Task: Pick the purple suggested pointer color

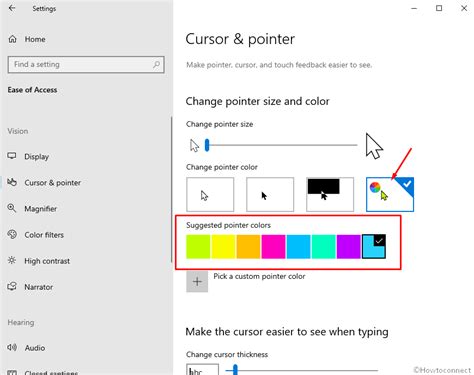Action: click(x=349, y=247)
